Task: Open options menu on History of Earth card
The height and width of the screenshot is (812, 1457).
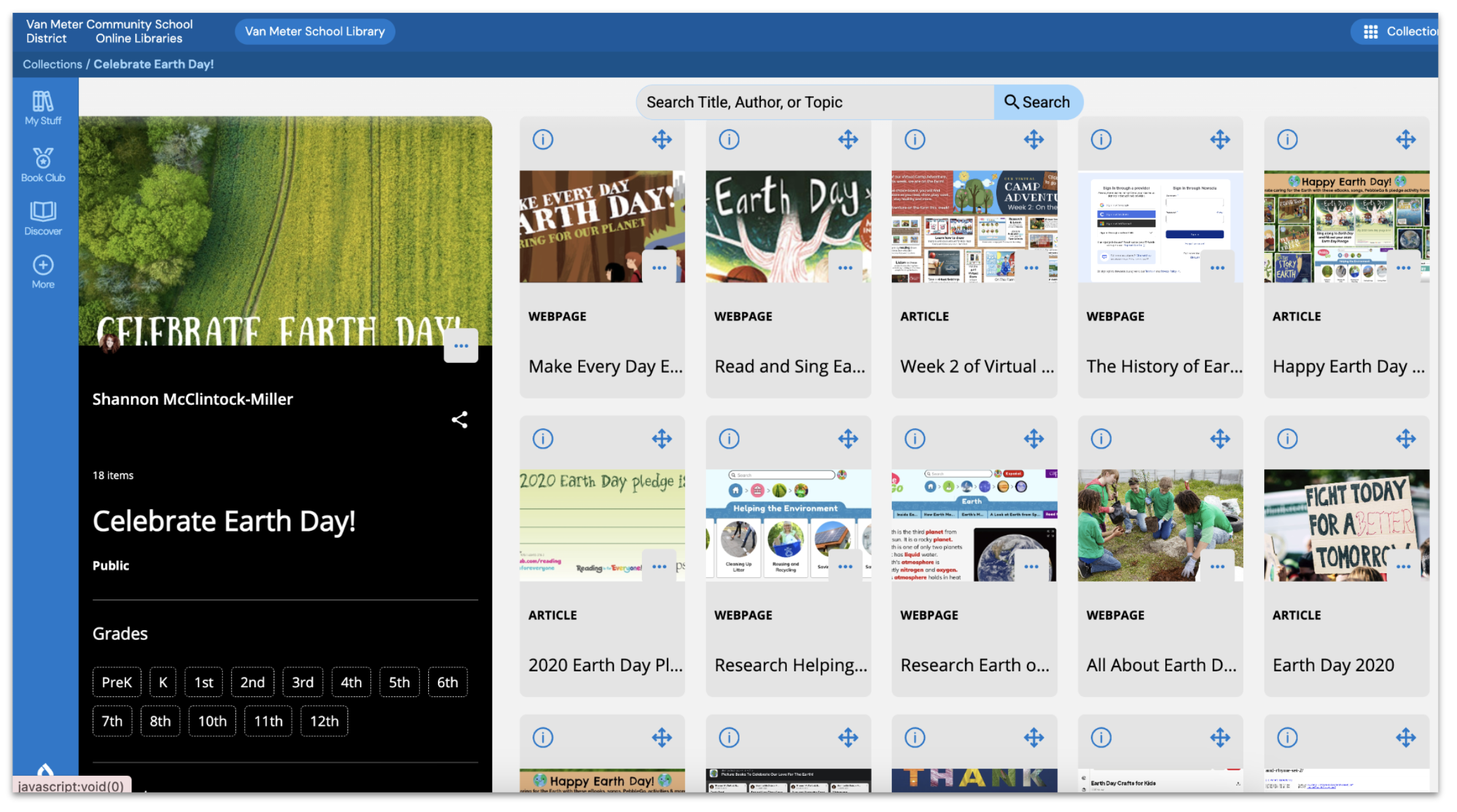Action: [1218, 268]
